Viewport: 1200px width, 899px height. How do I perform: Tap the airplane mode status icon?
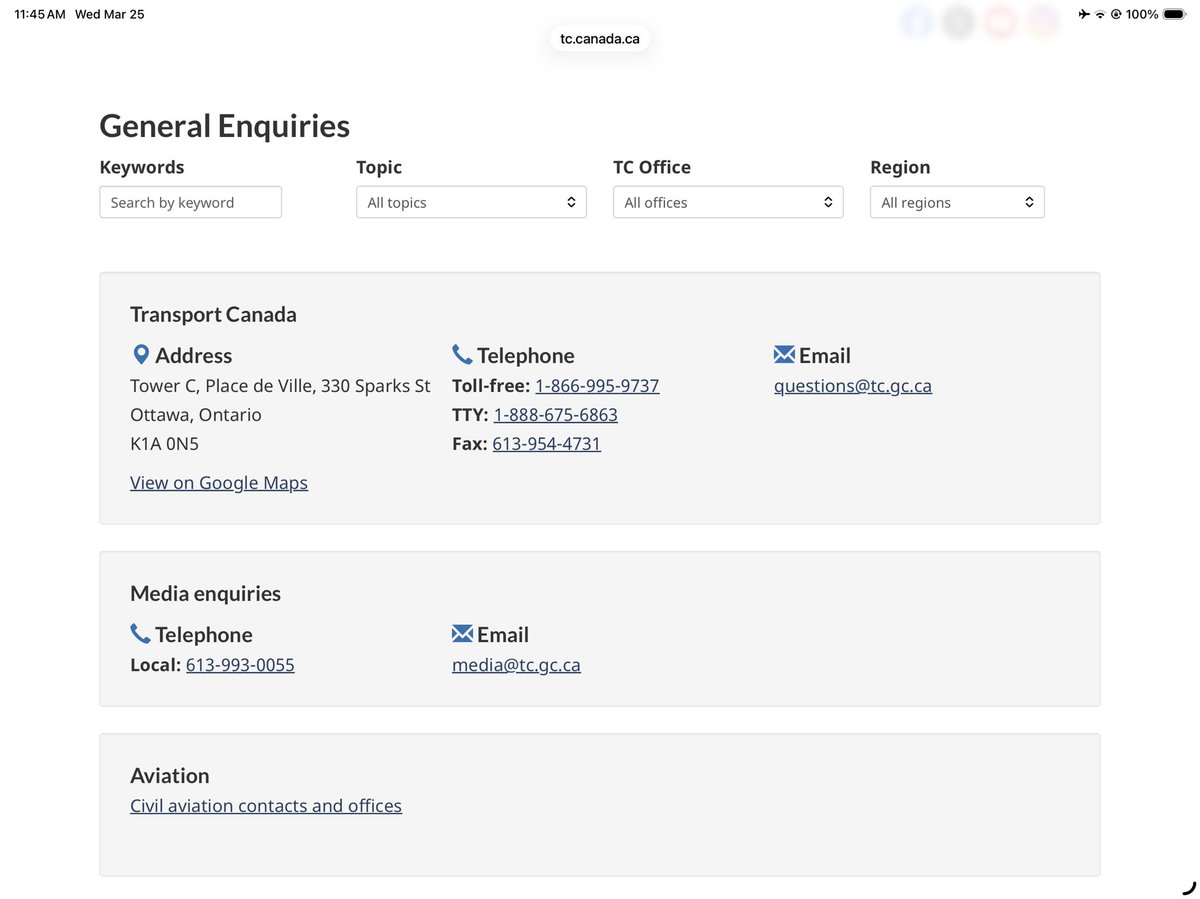click(1084, 14)
